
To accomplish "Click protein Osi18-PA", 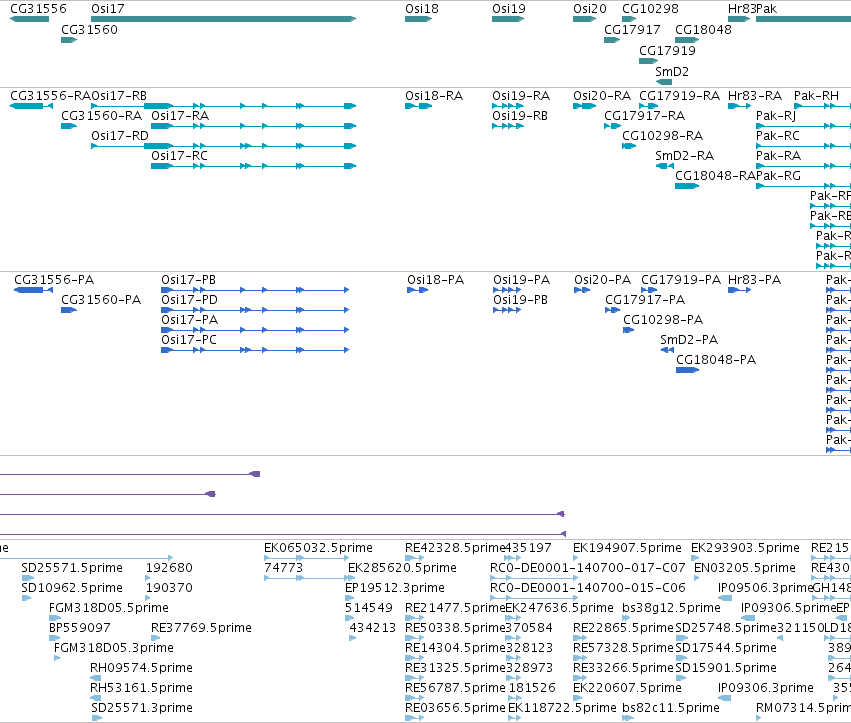I will [436, 280].
